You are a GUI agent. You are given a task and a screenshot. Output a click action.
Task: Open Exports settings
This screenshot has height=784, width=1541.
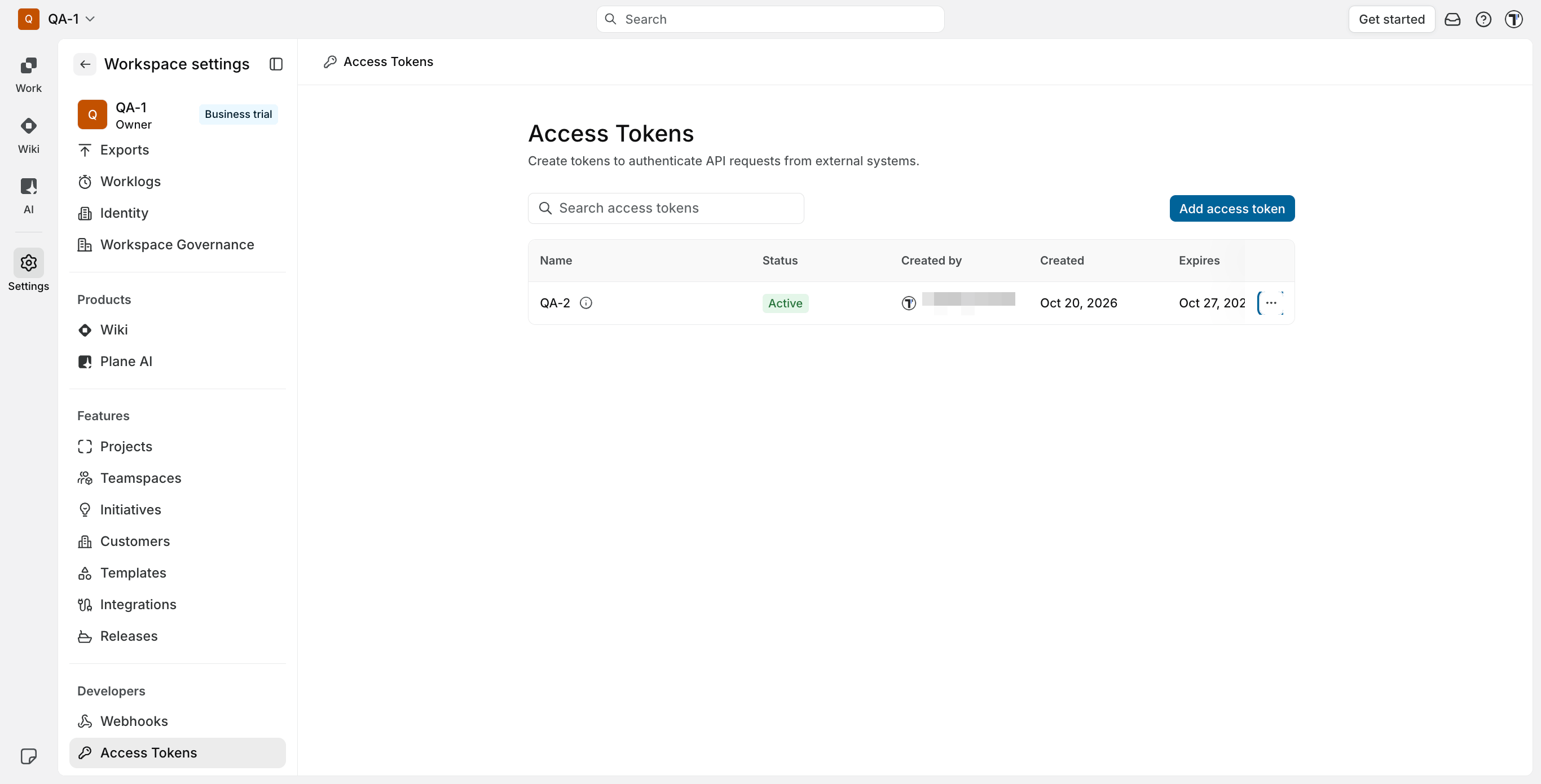178,149
